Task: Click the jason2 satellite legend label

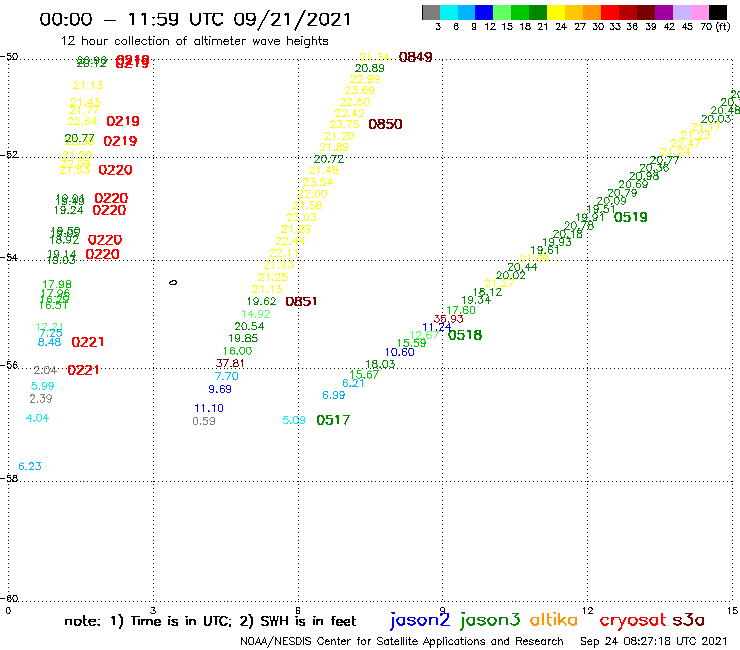Action: (x=420, y=620)
